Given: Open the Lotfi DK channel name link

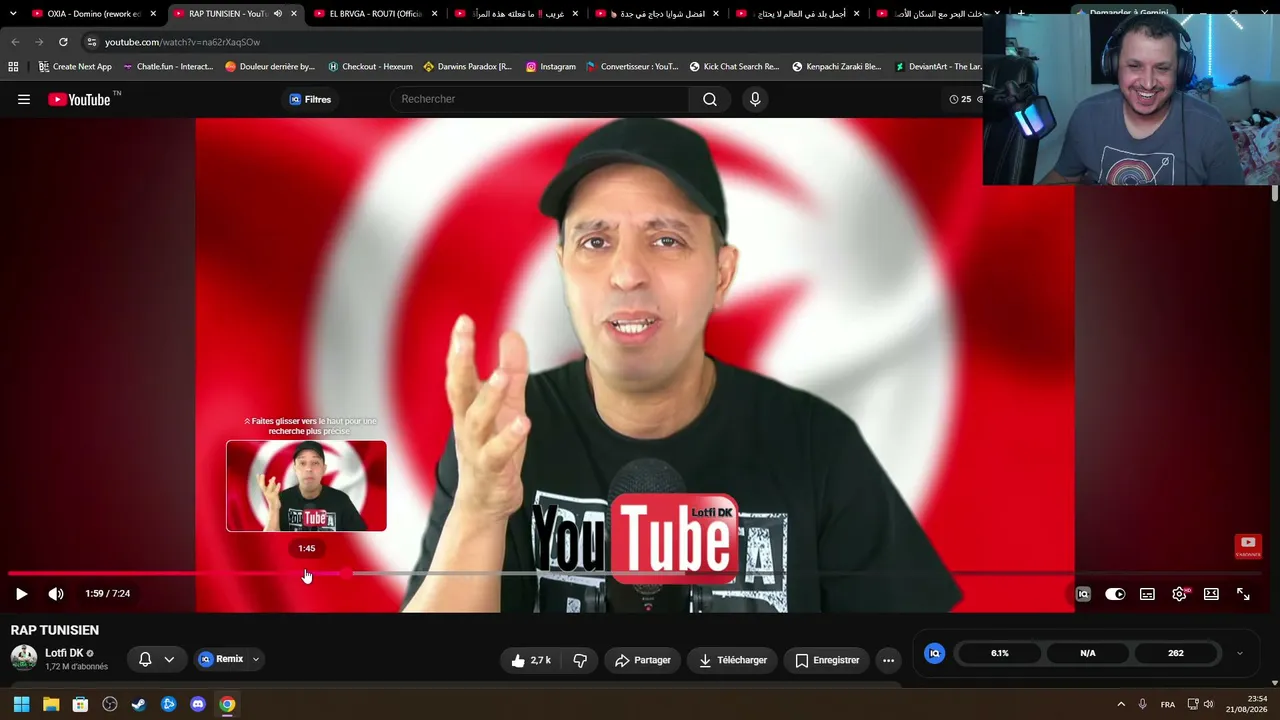Looking at the screenshot, I should (x=64, y=653).
